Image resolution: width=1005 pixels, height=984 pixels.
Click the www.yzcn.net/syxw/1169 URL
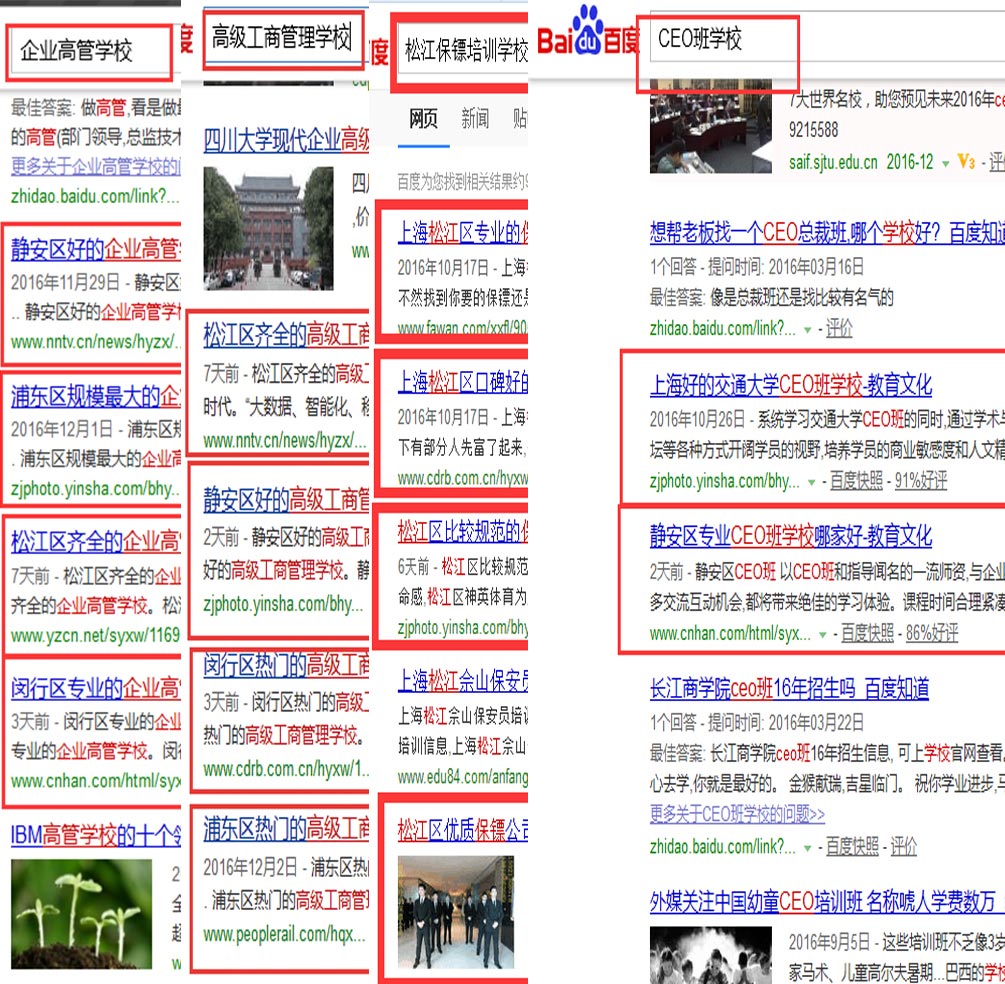point(96,635)
